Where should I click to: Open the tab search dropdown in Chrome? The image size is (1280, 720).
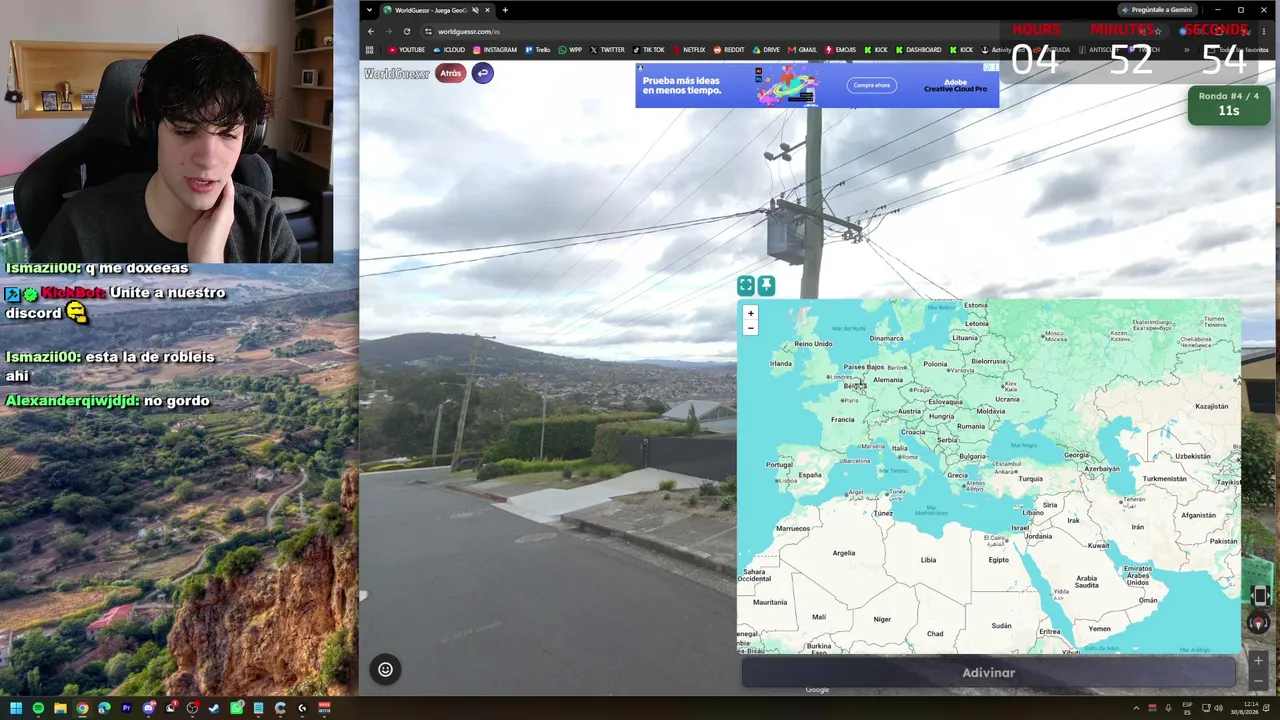tap(369, 10)
